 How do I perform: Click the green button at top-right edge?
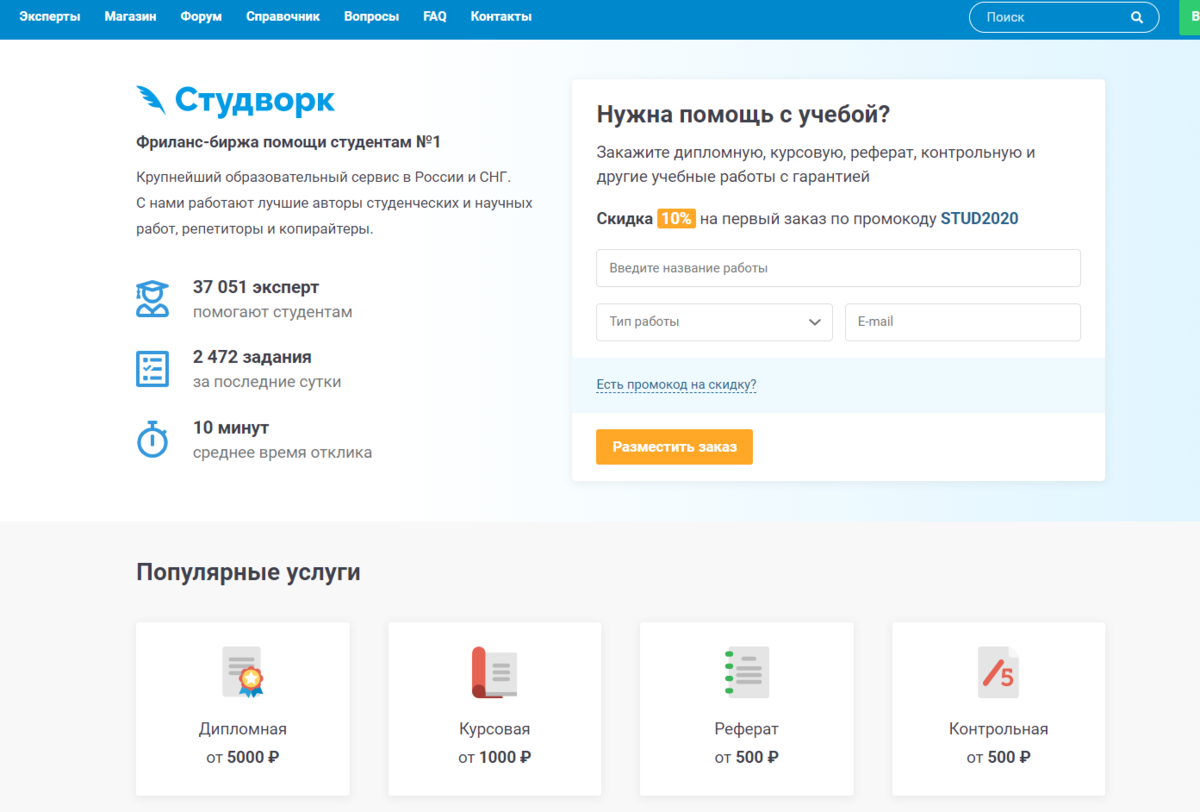pyautogui.click(x=1190, y=17)
